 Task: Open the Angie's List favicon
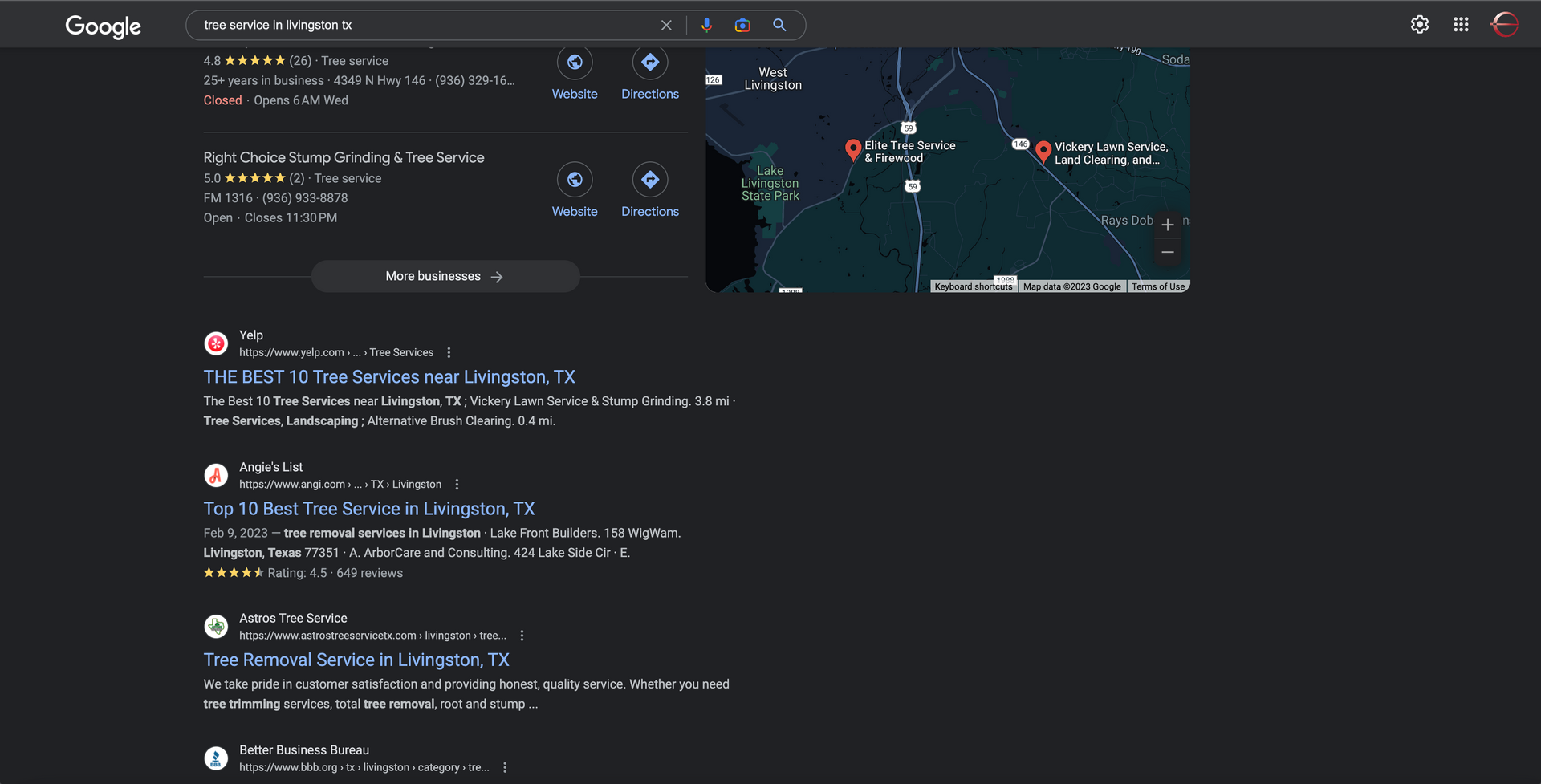coord(216,476)
